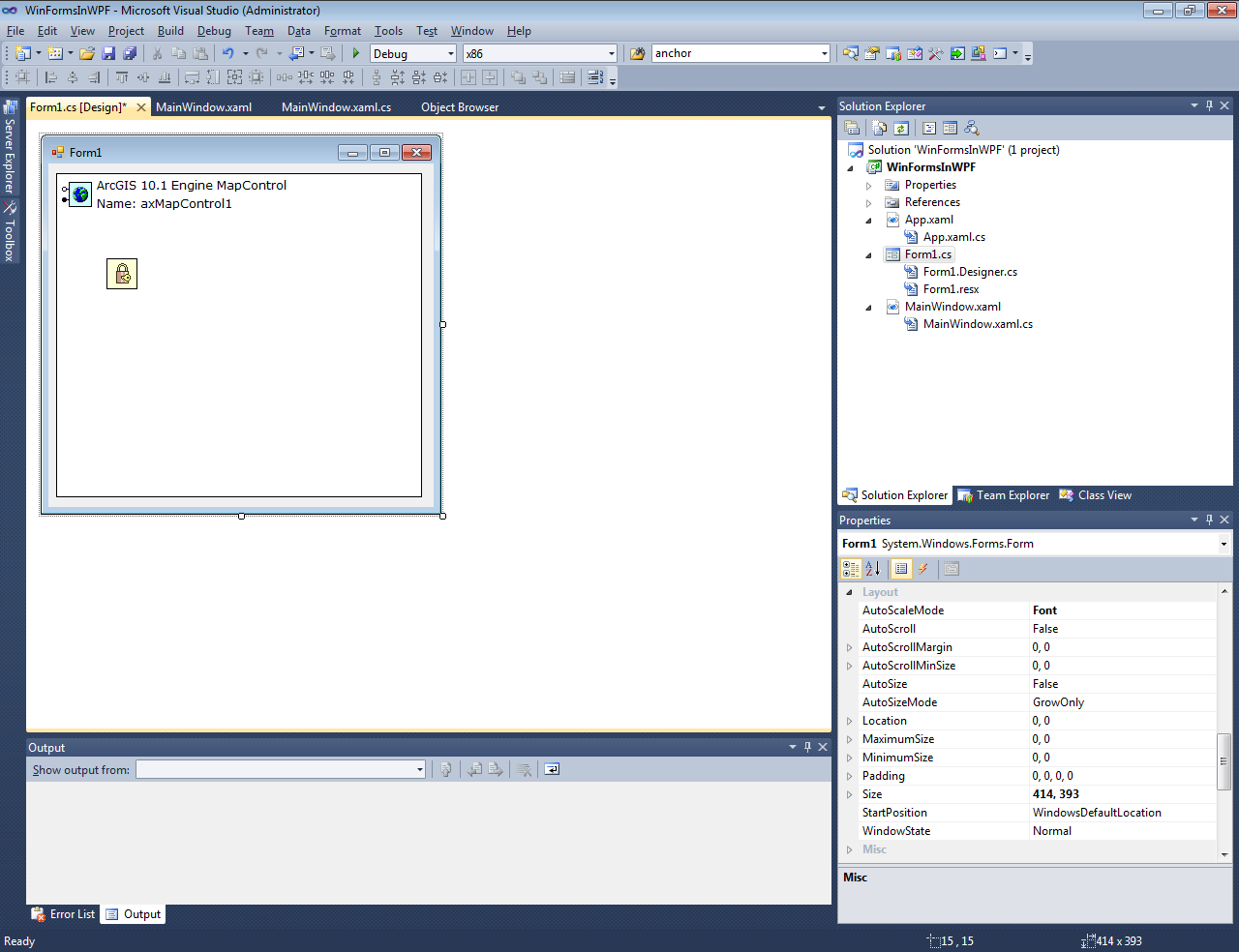Screen dimensions: 1239x952
Task: Pin or unpin the Output panel
Action: coord(807,747)
